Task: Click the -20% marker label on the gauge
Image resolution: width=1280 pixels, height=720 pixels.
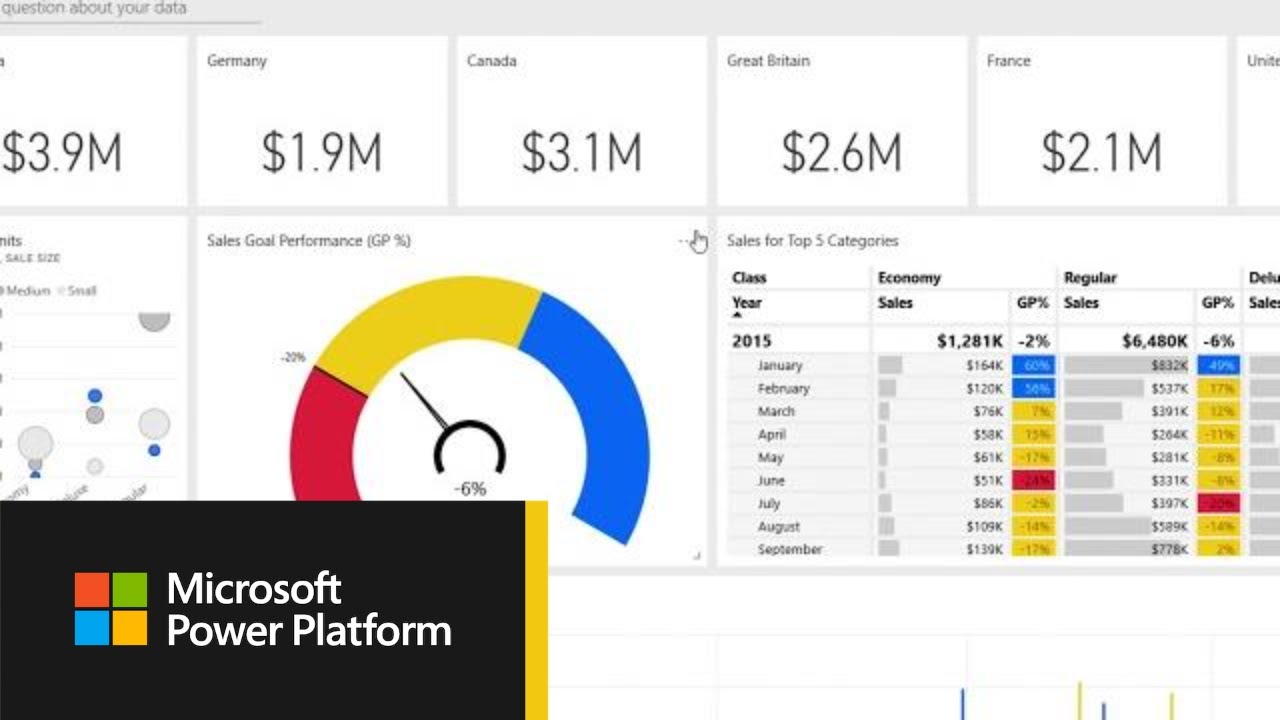Action: [x=293, y=357]
